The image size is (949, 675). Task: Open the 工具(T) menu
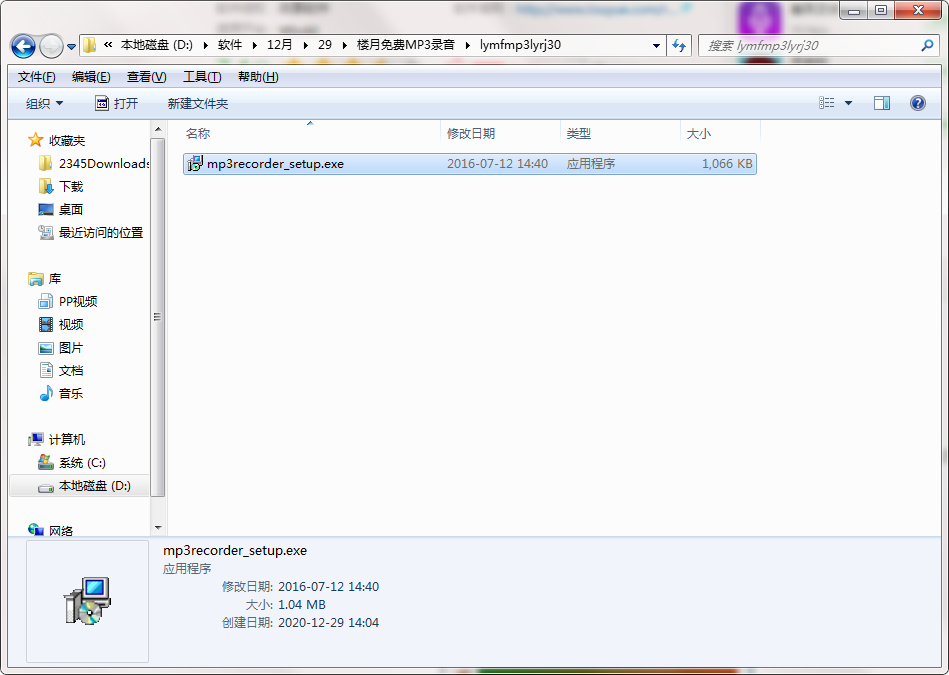[202, 77]
